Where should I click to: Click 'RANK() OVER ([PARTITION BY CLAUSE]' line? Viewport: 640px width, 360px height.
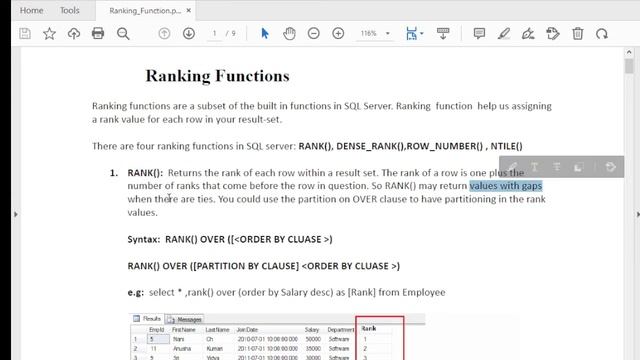(x=264, y=266)
